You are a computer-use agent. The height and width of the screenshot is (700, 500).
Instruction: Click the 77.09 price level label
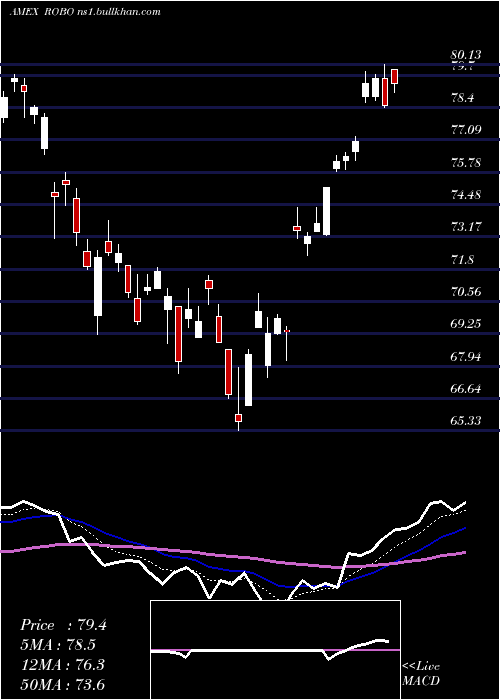[466, 130]
